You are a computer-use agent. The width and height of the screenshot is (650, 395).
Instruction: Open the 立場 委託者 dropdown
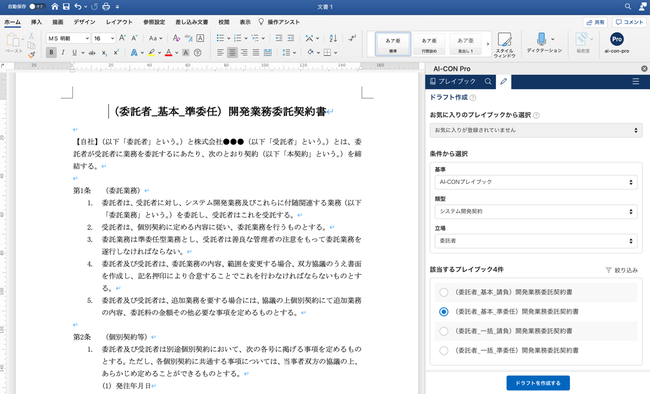[536, 241]
